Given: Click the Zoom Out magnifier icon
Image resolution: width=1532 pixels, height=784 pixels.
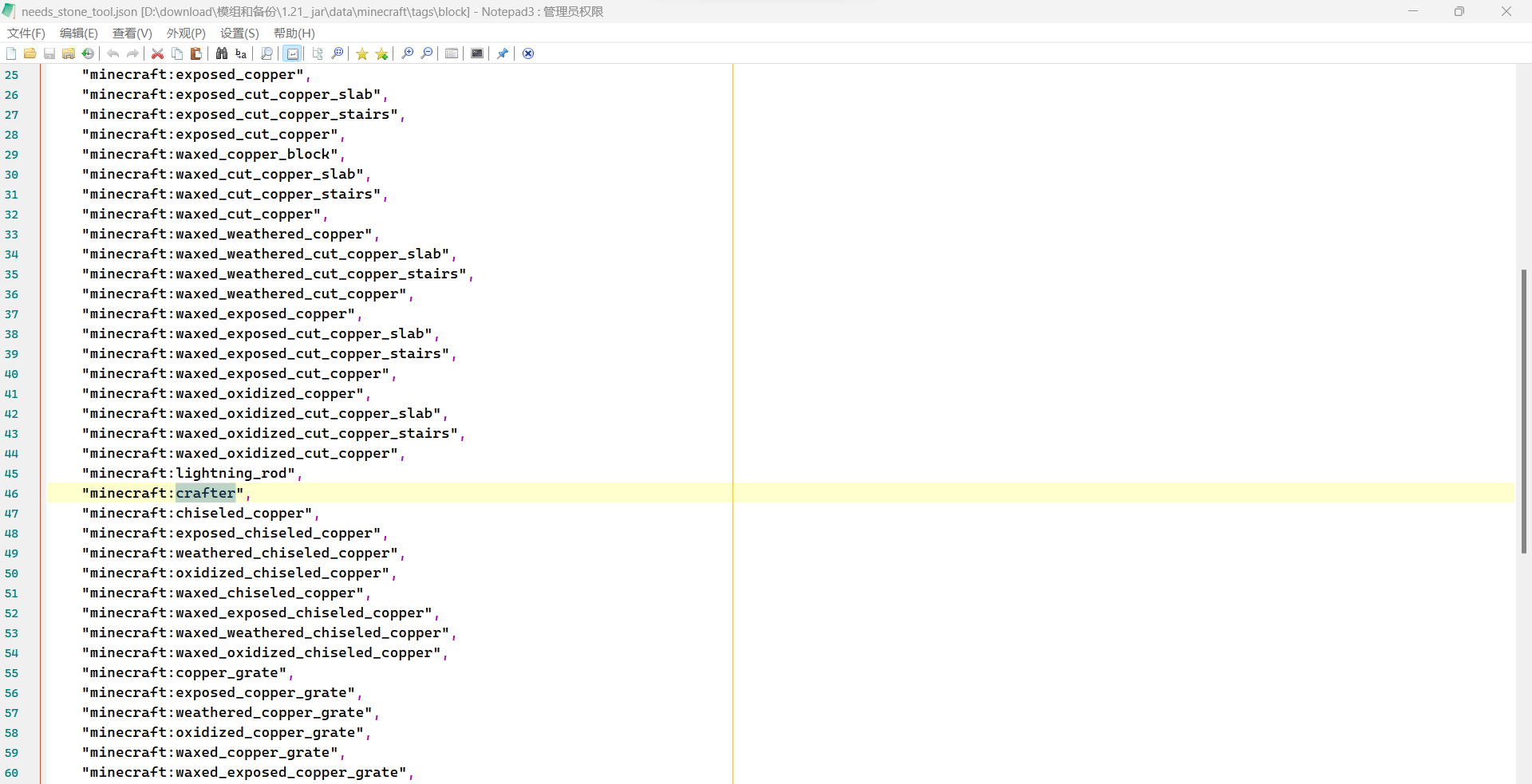Looking at the screenshot, I should click(x=427, y=53).
